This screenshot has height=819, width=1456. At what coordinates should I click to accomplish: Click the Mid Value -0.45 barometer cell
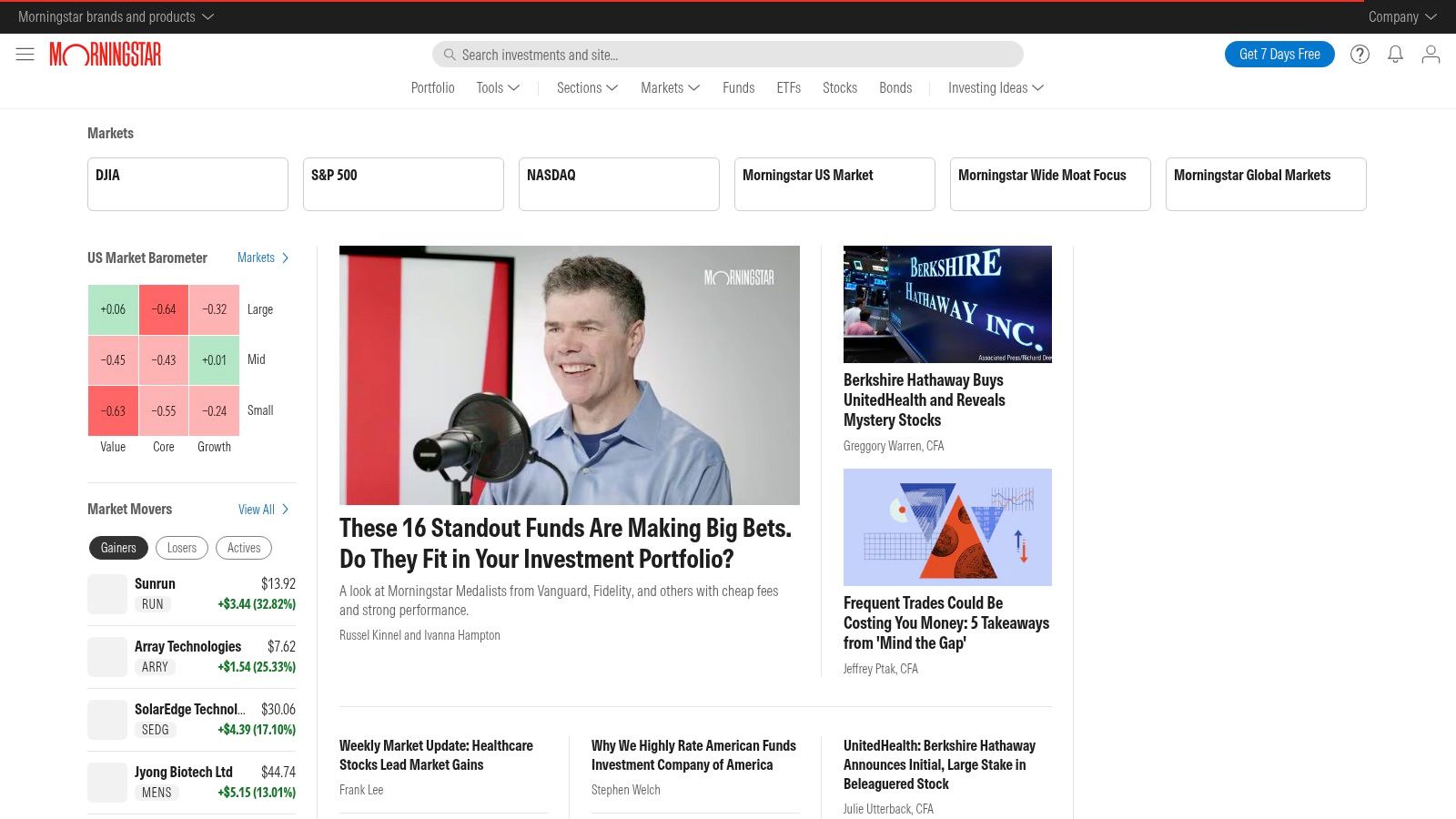[x=113, y=360]
